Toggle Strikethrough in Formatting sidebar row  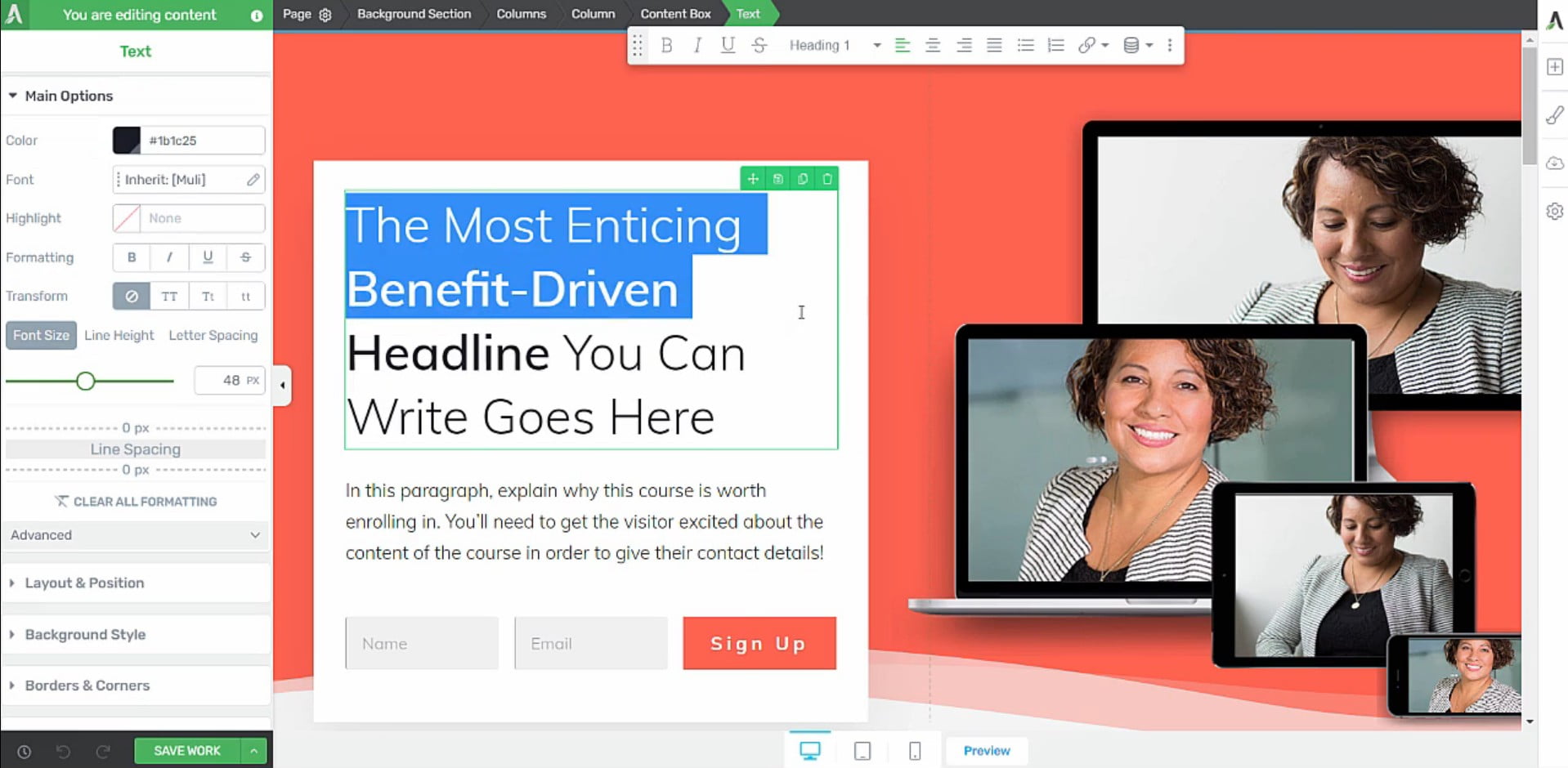(245, 257)
